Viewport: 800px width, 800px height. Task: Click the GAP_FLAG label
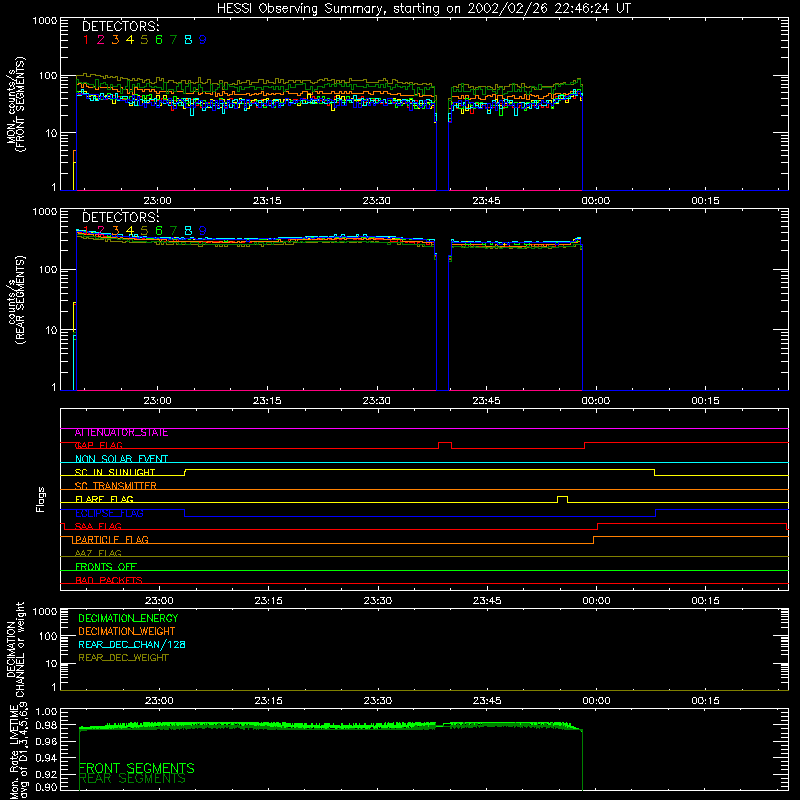(98, 446)
